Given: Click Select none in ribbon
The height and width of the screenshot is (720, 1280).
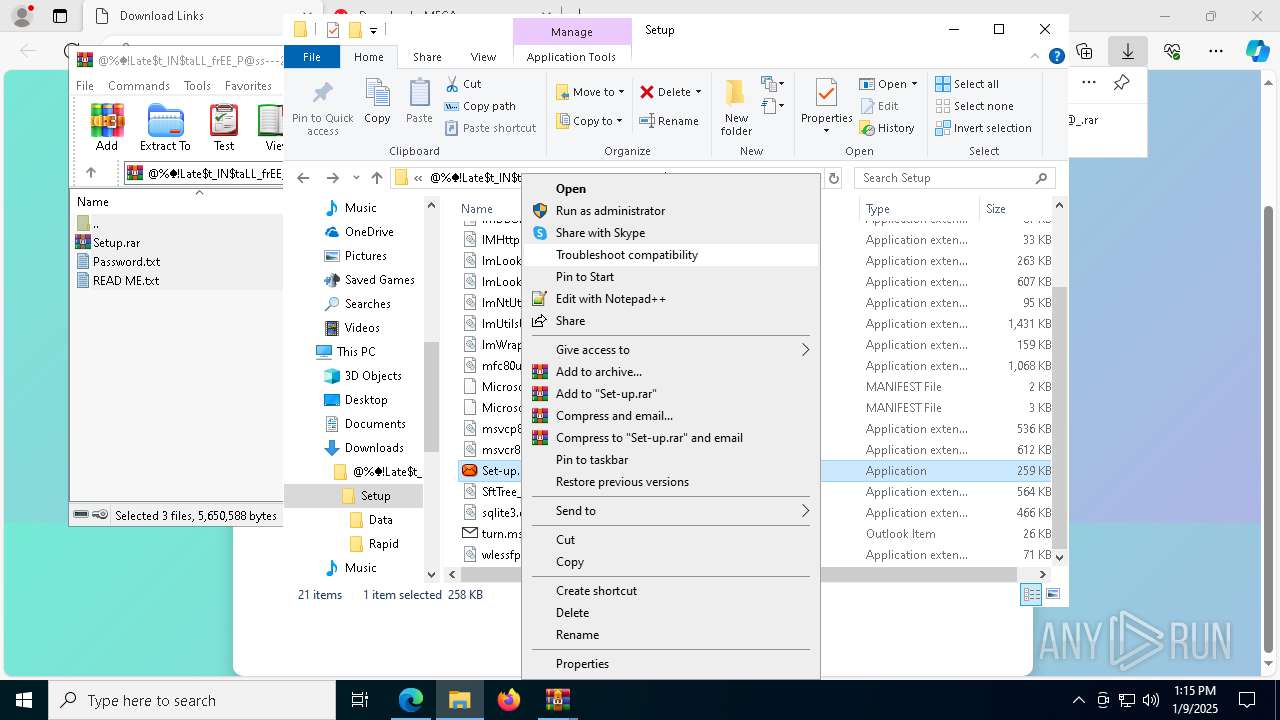Looking at the screenshot, I should pyautogui.click(x=974, y=106).
